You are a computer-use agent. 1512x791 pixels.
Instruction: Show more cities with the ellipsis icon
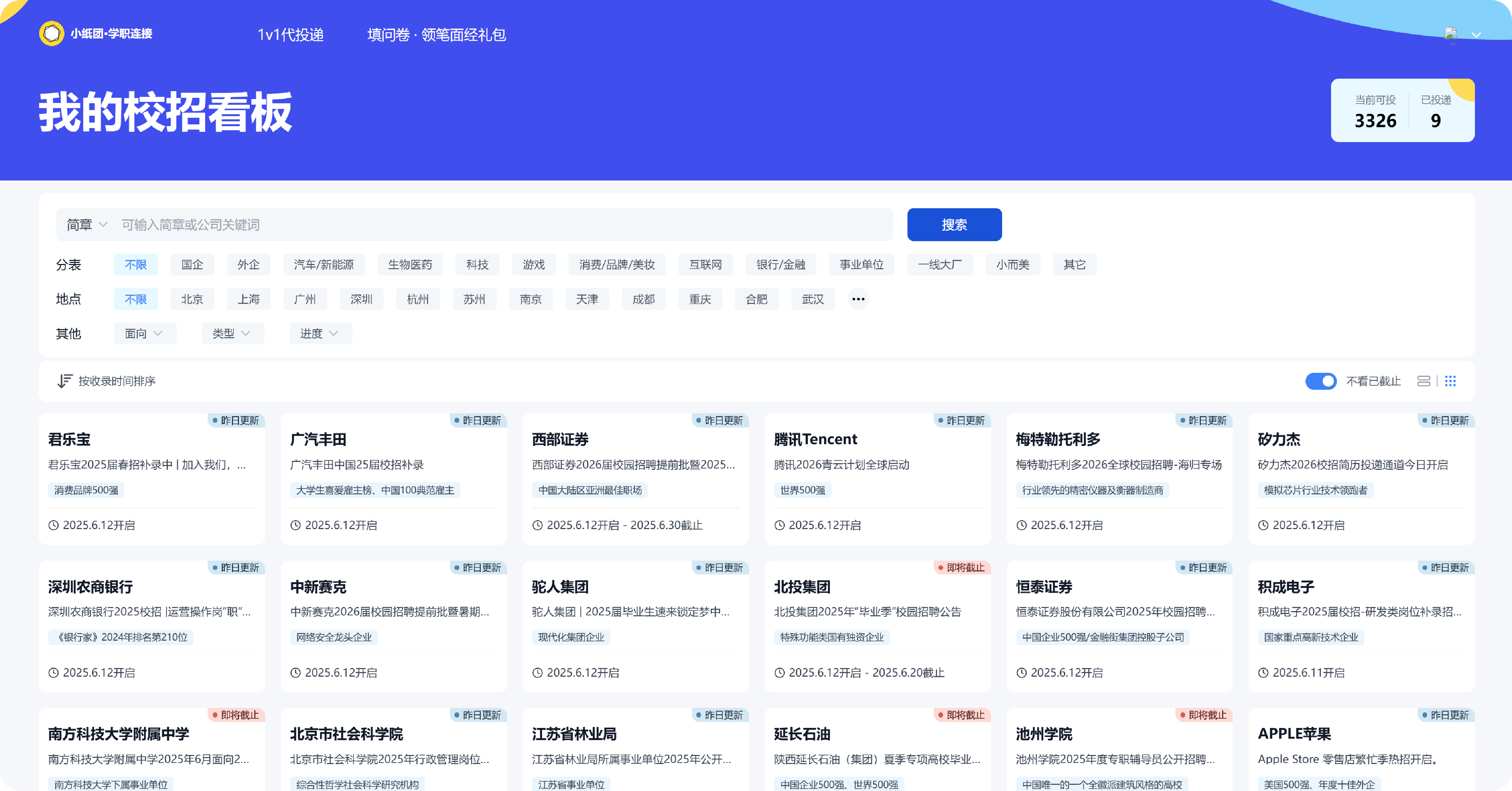click(858, 299)
